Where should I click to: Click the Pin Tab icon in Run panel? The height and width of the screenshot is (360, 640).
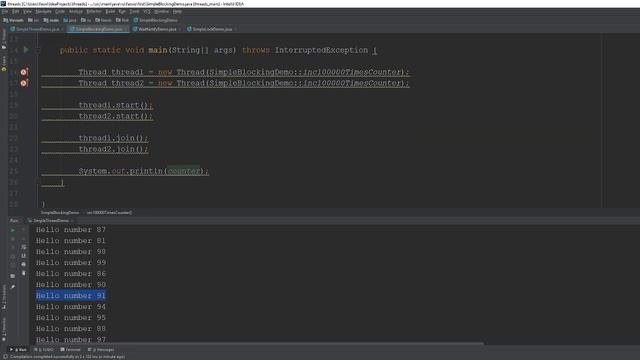tap(13, 287)
